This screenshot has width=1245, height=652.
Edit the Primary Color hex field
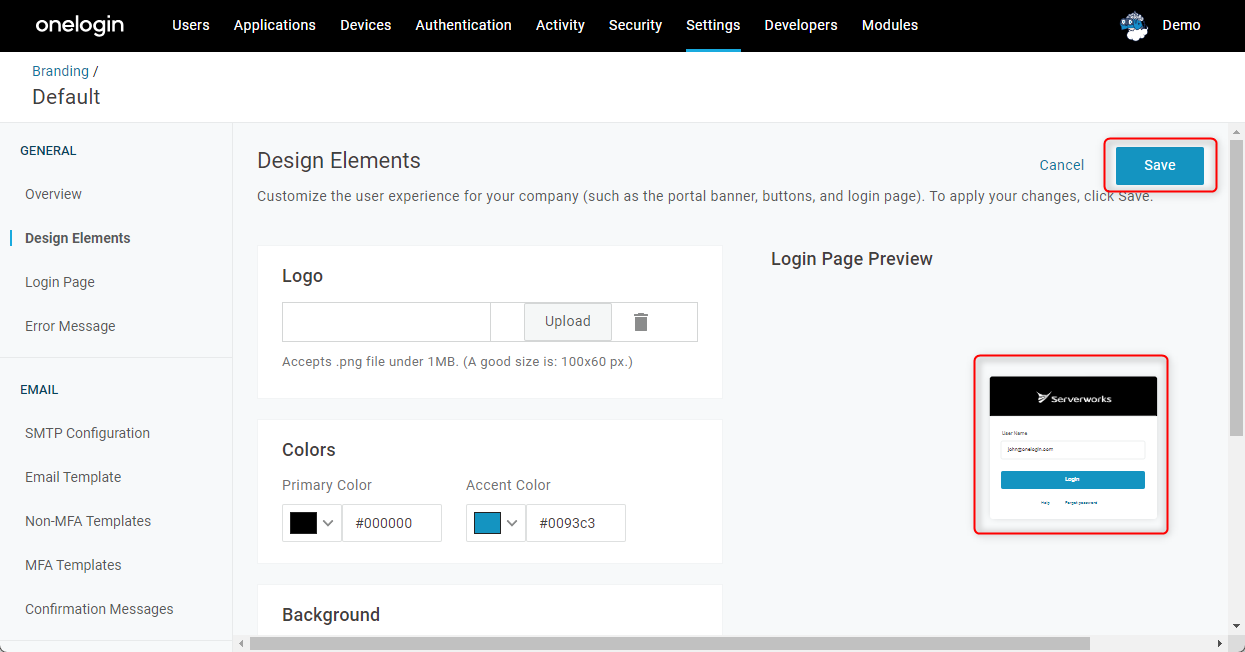tap(392, 523)
